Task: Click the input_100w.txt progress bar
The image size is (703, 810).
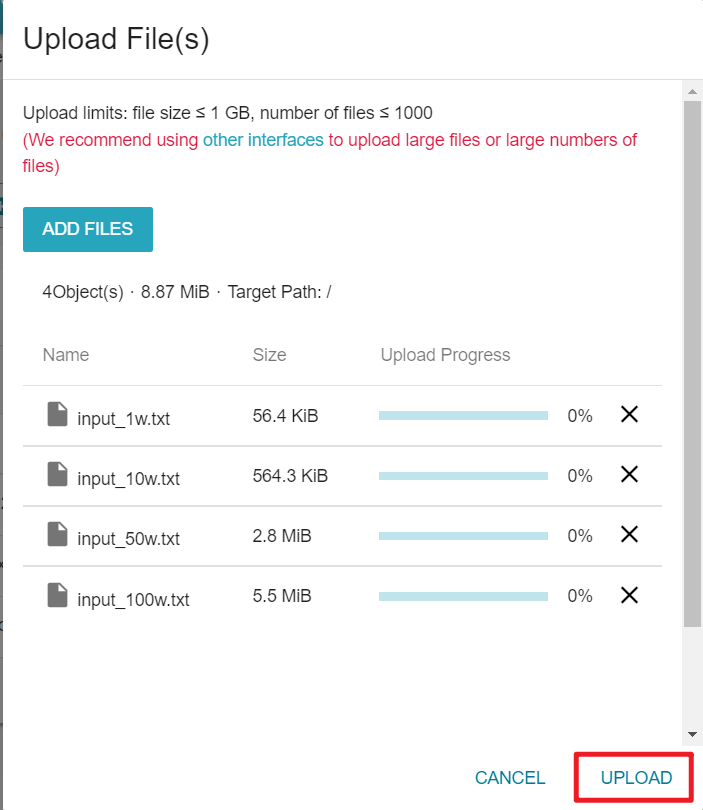Action: 463,597
